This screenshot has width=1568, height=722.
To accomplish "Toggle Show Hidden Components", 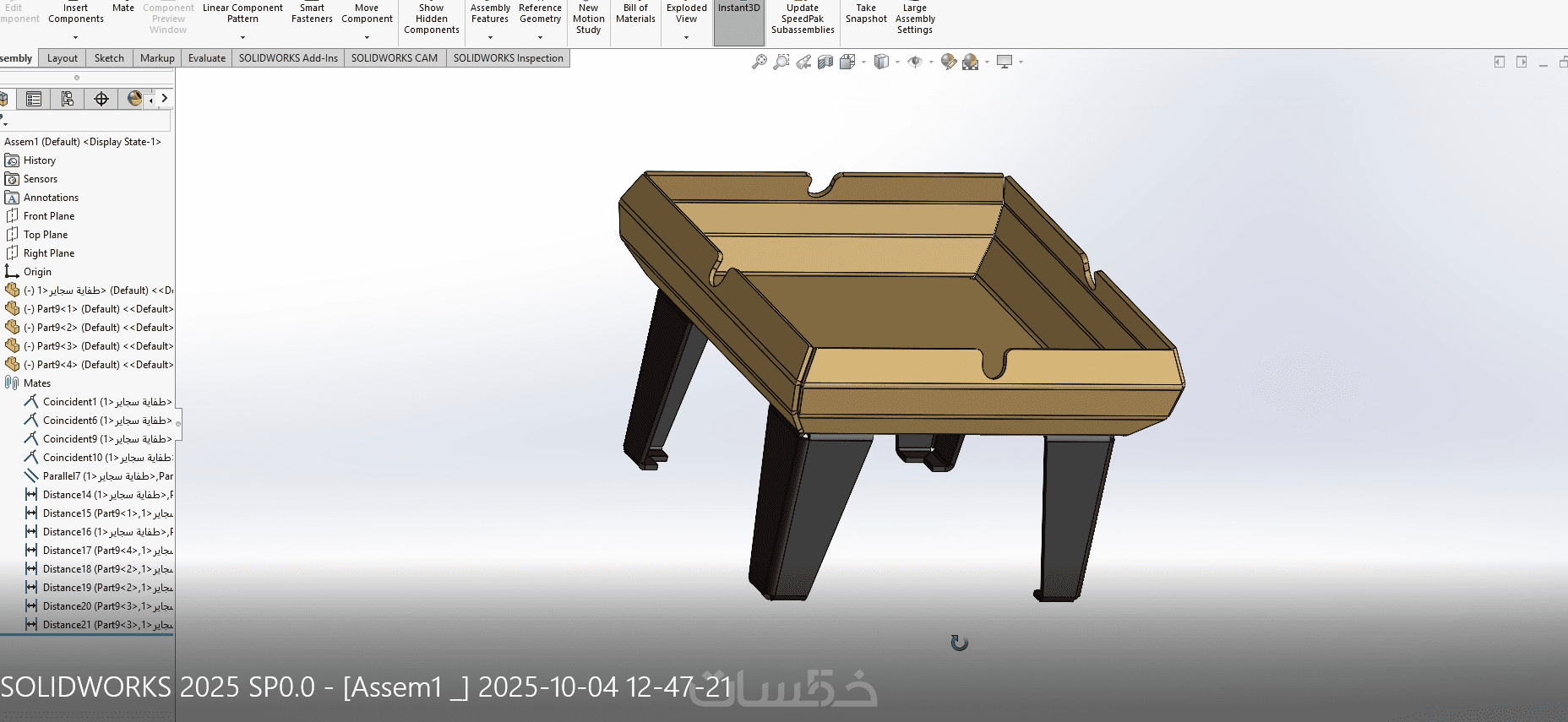I will pos(431,19).
